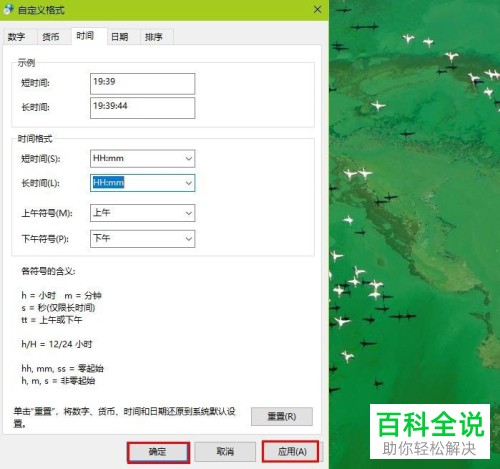Click the 自定义格式 window title
Image resolution: width=500 pixels, height=469 pixels.
point(41,10)
